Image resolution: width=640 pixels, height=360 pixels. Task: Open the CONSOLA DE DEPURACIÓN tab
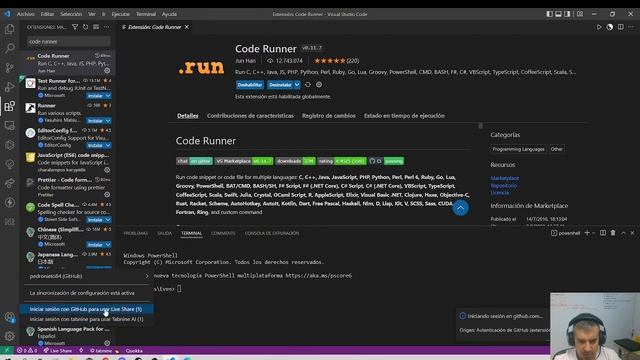coord(272,233)
